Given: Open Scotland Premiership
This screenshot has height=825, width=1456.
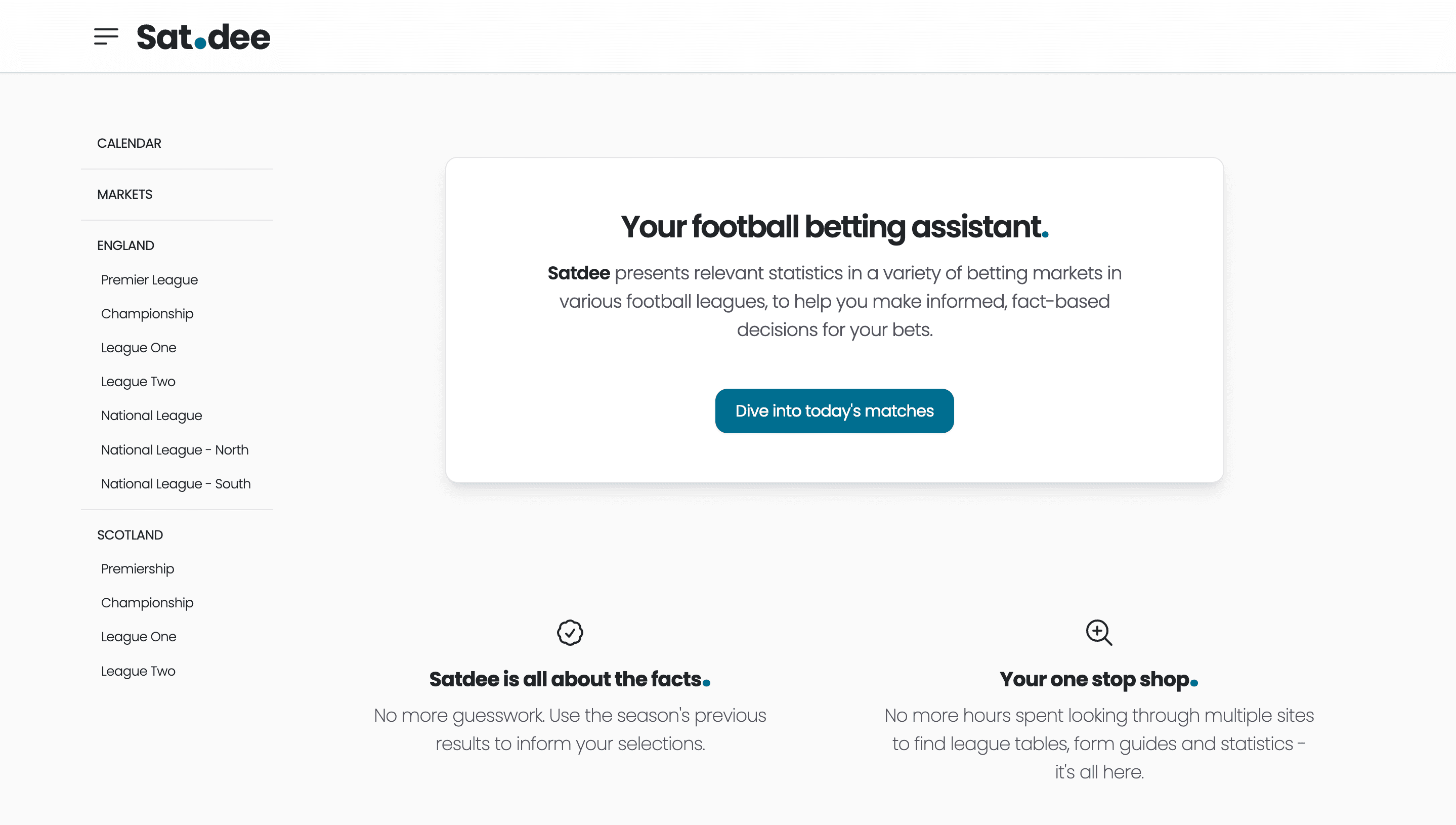Looking at the screenshot, I should point(138,569).
